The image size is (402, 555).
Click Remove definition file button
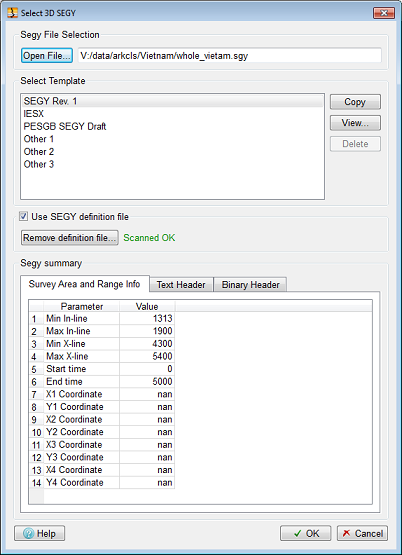click(70, 238)
